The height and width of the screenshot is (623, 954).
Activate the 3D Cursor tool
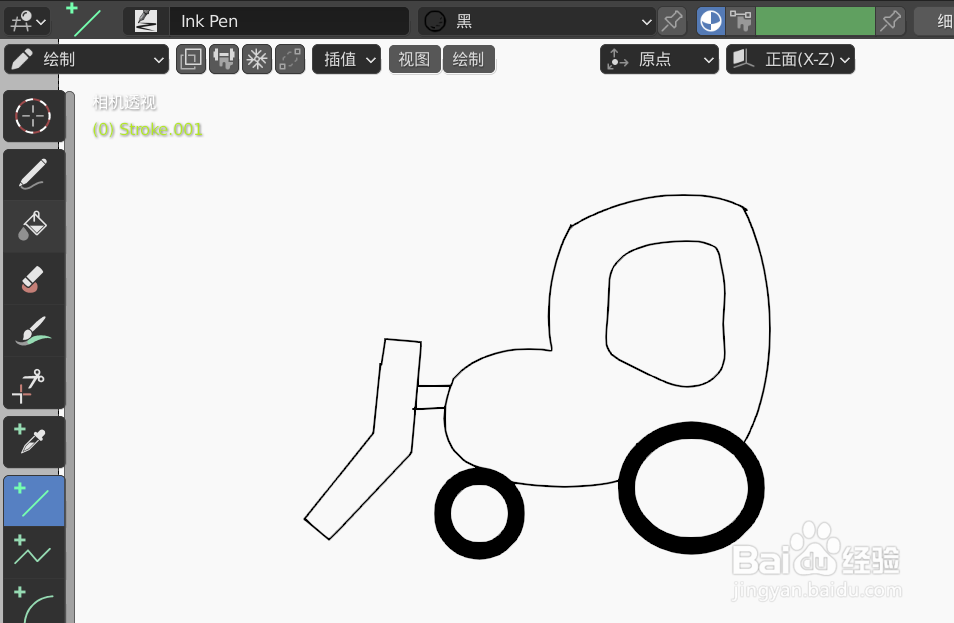[x=34, y=116]
